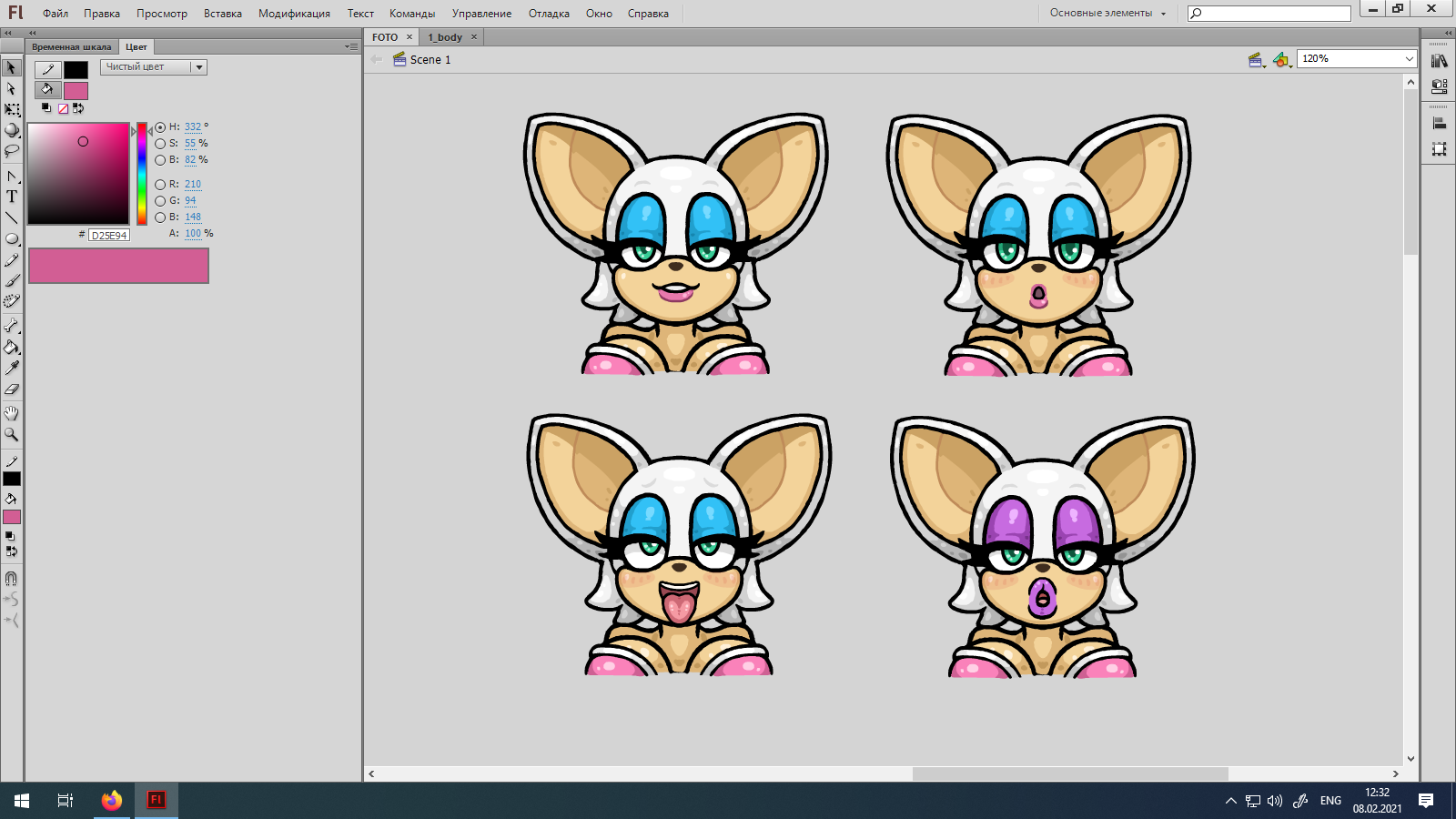Click the Scene 1 breadcrumb
The width and height of the screenshot is (1456, 819).
click(x=430, y=60)
